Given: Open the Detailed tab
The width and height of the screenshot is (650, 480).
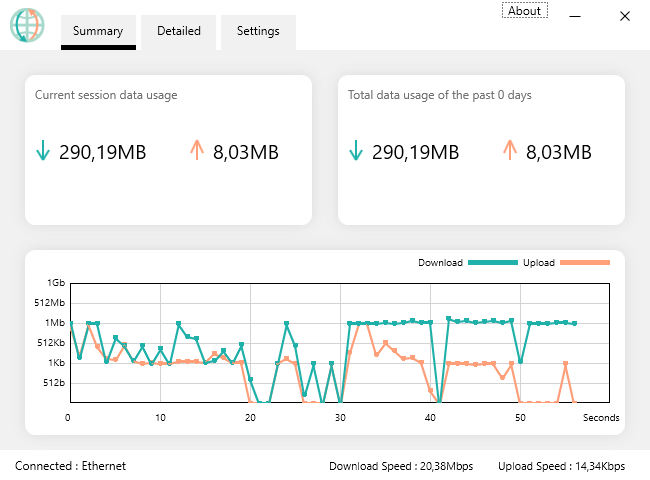Looking at the screenshot, I should coord(179,31).
